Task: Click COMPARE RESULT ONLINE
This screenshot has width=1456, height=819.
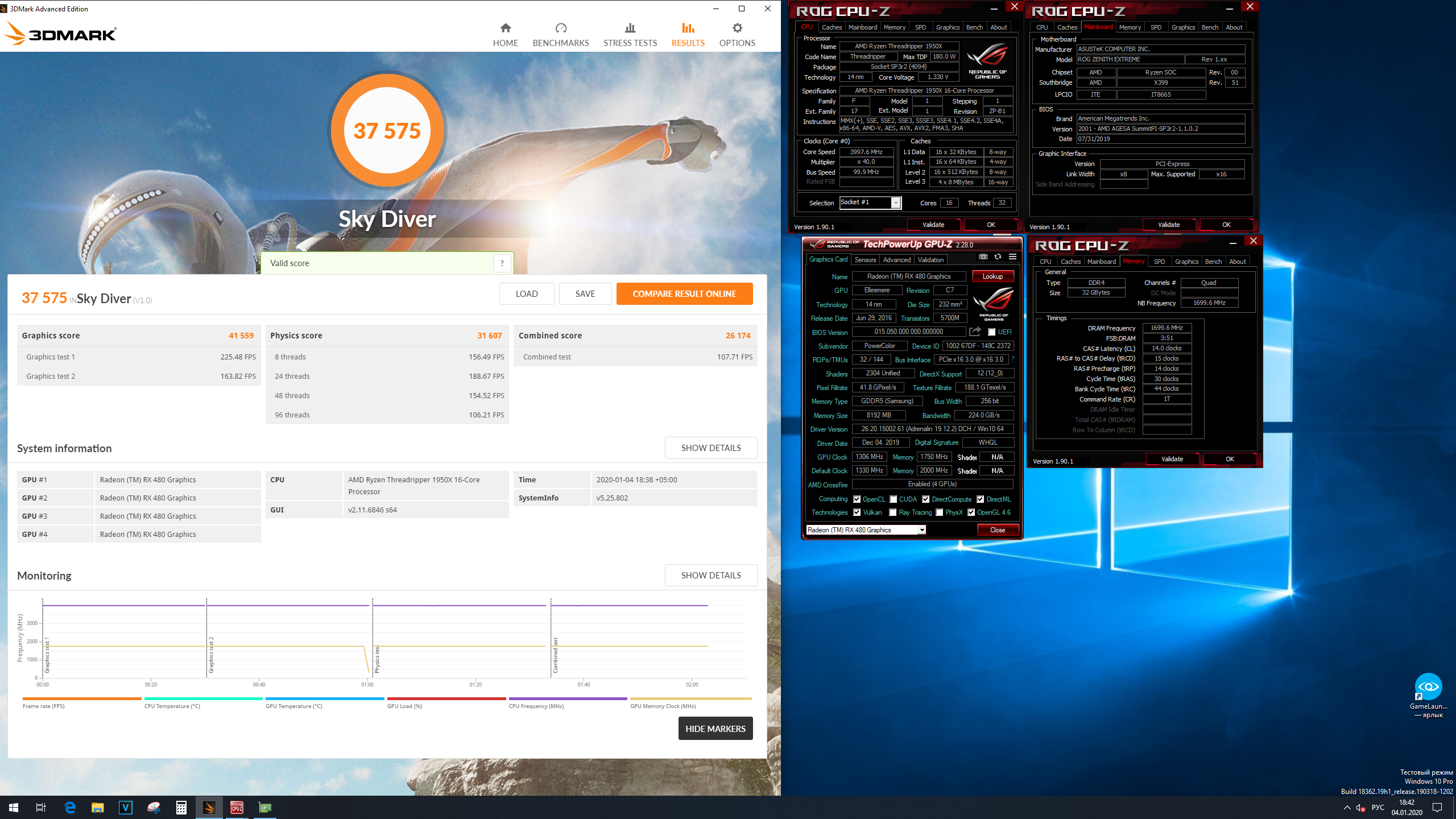Action: 684,294
